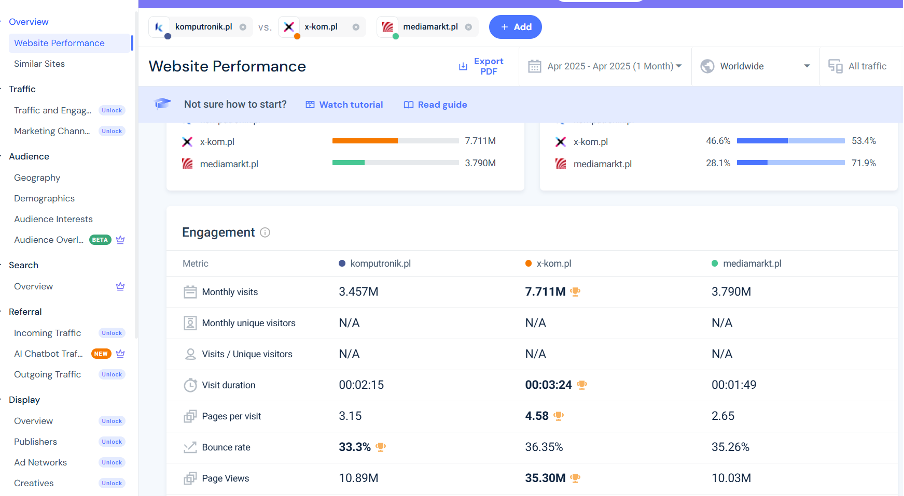
Task: Click the trophy next to 33.3% bounce rate
Action: [381, 447]
